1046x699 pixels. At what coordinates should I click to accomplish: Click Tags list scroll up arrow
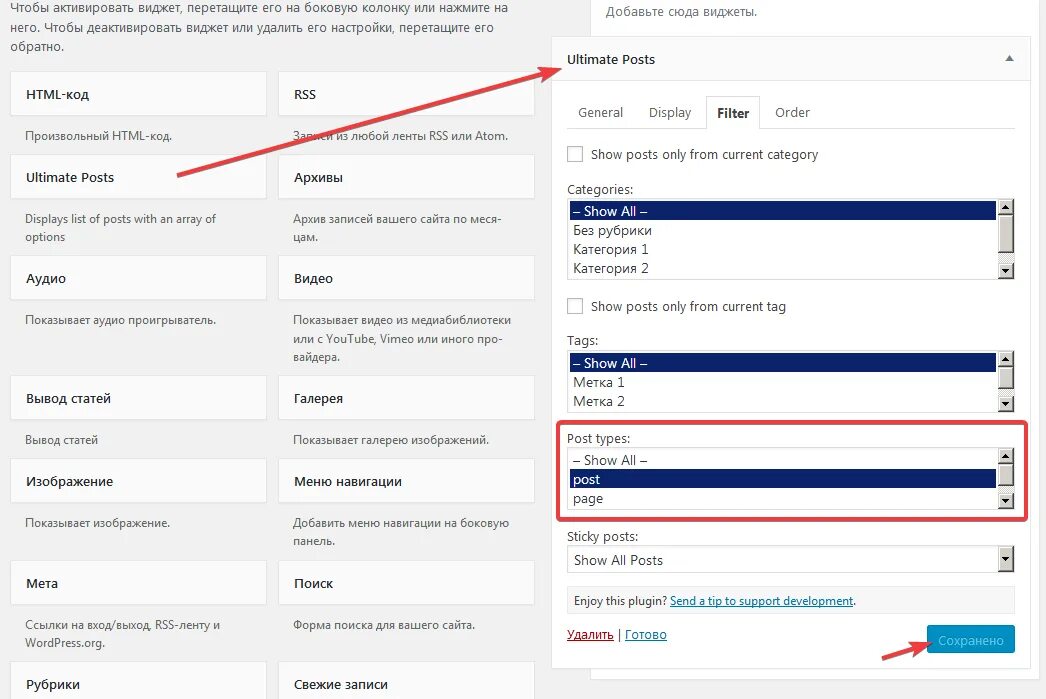[x=1005, y=359]
